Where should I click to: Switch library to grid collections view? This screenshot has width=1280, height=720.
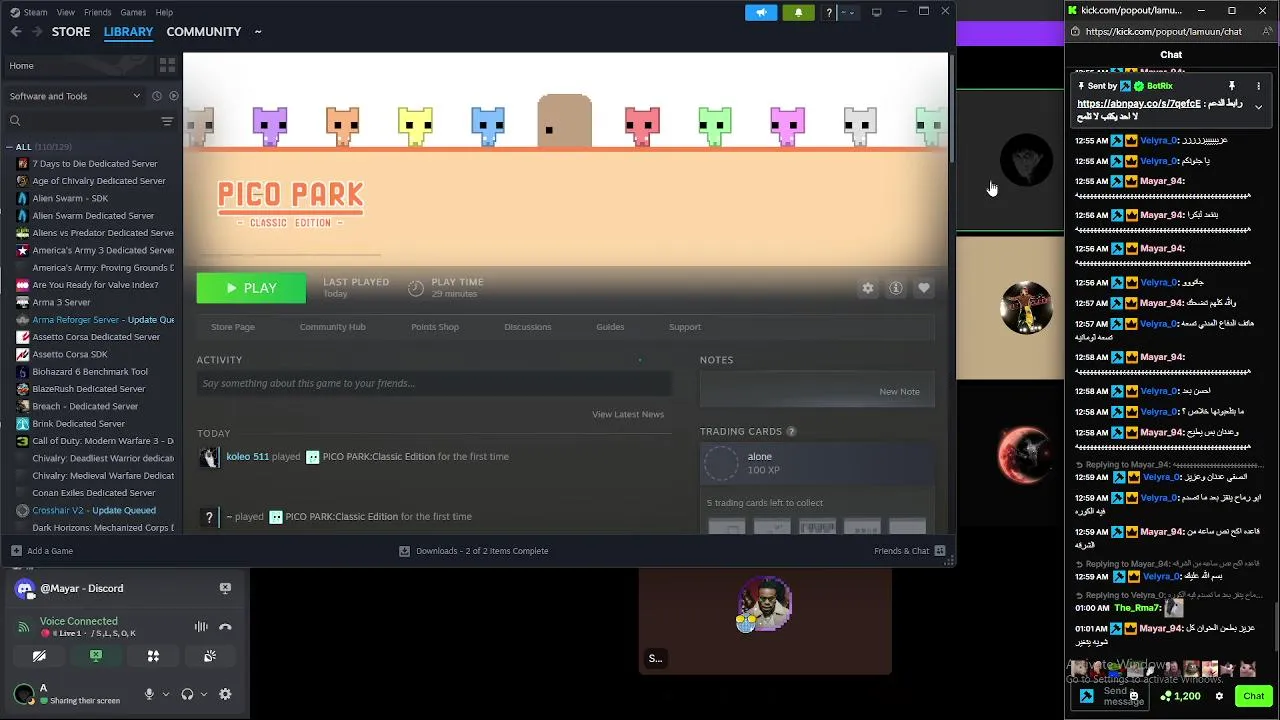click(167, 65)
